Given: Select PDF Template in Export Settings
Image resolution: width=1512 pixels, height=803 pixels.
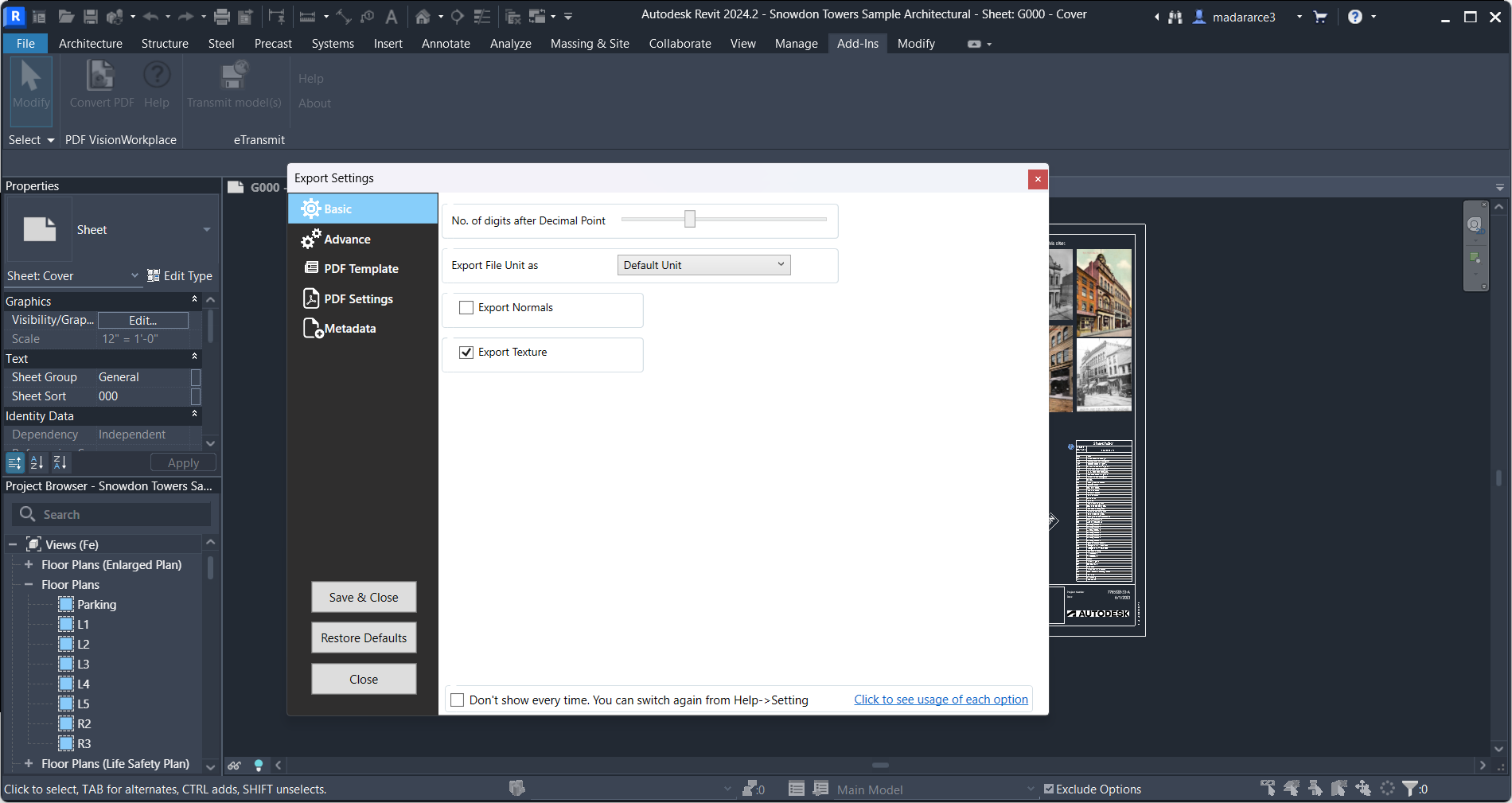Looking at the screenshot, I should (x=363, y=269).
